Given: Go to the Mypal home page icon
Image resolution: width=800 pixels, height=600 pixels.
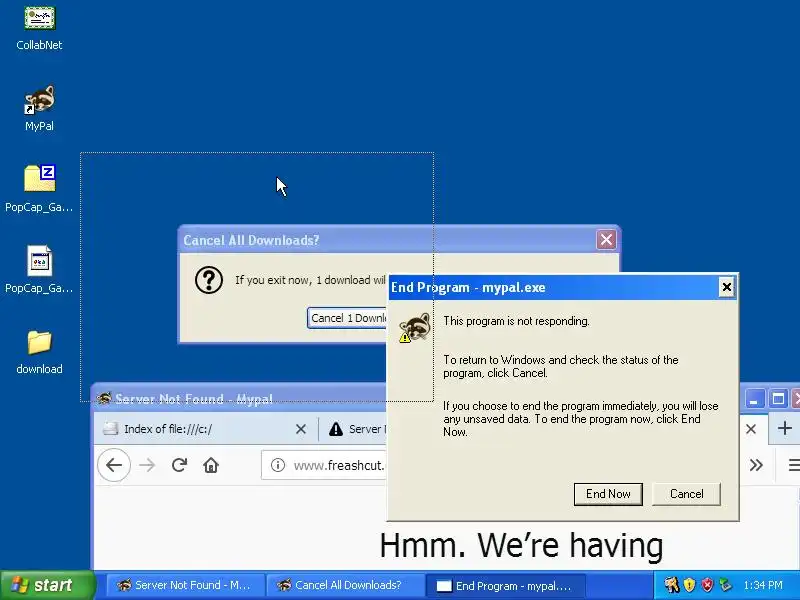Looking at the screenshot, I should coord(211,465).
